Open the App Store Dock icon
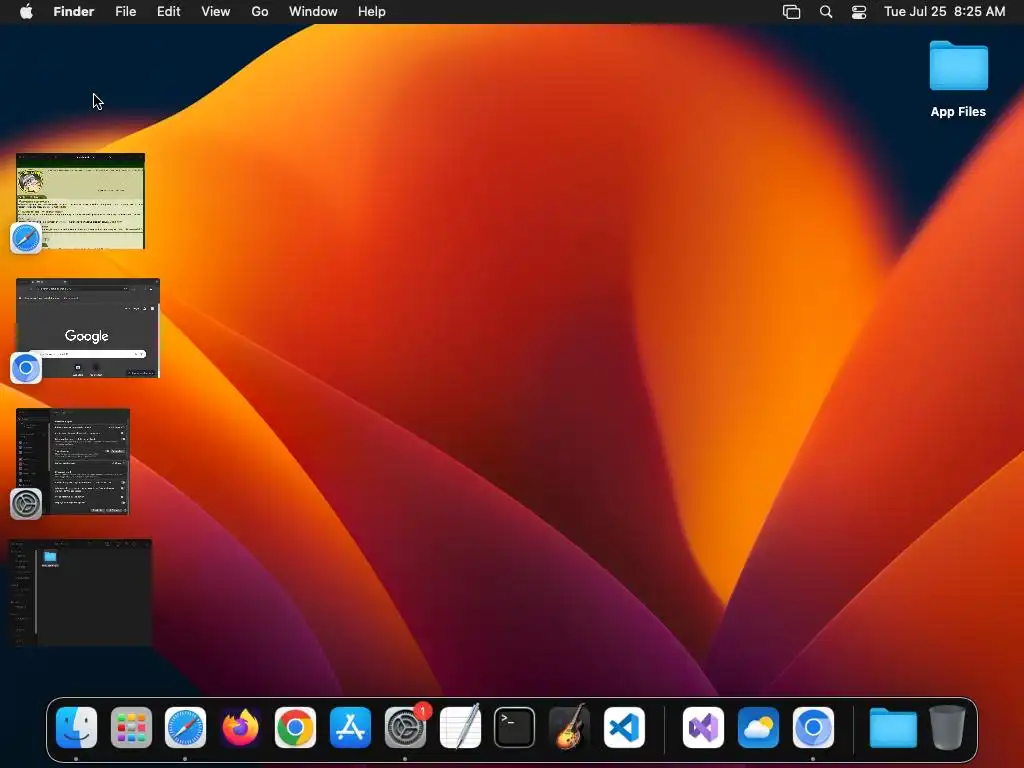The height and width of the screenshot is (768, 1024). pyautogui.click(x=350, y=728)
